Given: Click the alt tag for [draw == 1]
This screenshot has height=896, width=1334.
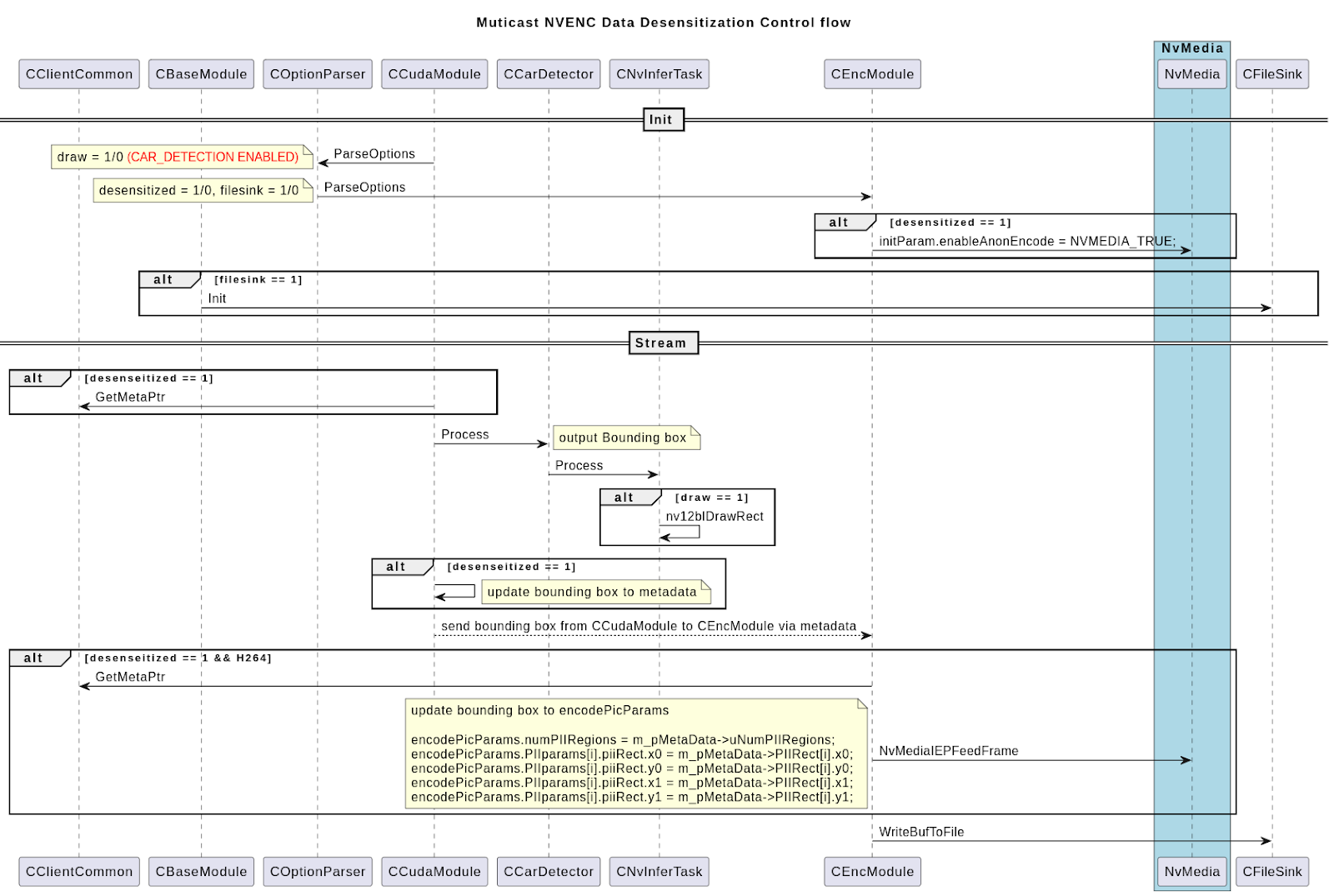Looking at the screenshot, I should pos(630,498).
